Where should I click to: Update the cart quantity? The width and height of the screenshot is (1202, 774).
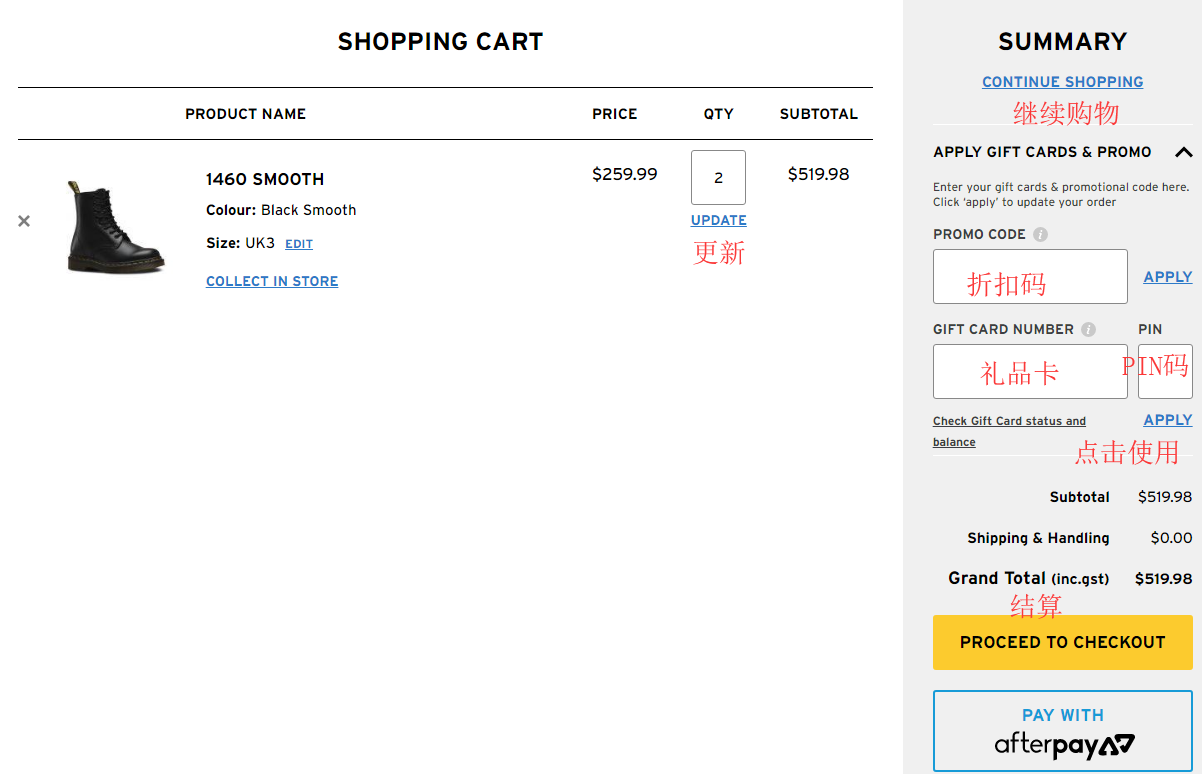point(718,221)
